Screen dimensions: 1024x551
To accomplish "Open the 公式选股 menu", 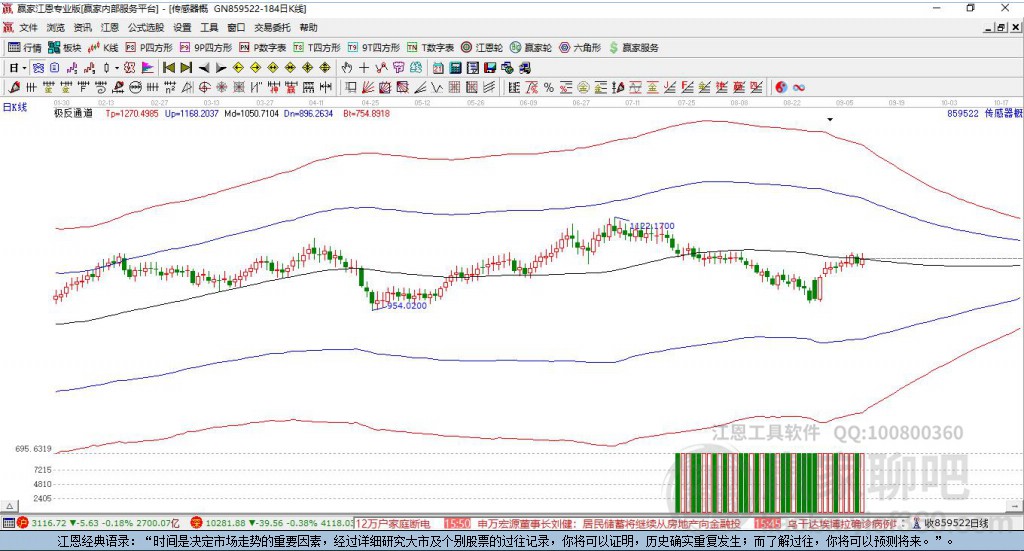I will [x=144, y=28].
